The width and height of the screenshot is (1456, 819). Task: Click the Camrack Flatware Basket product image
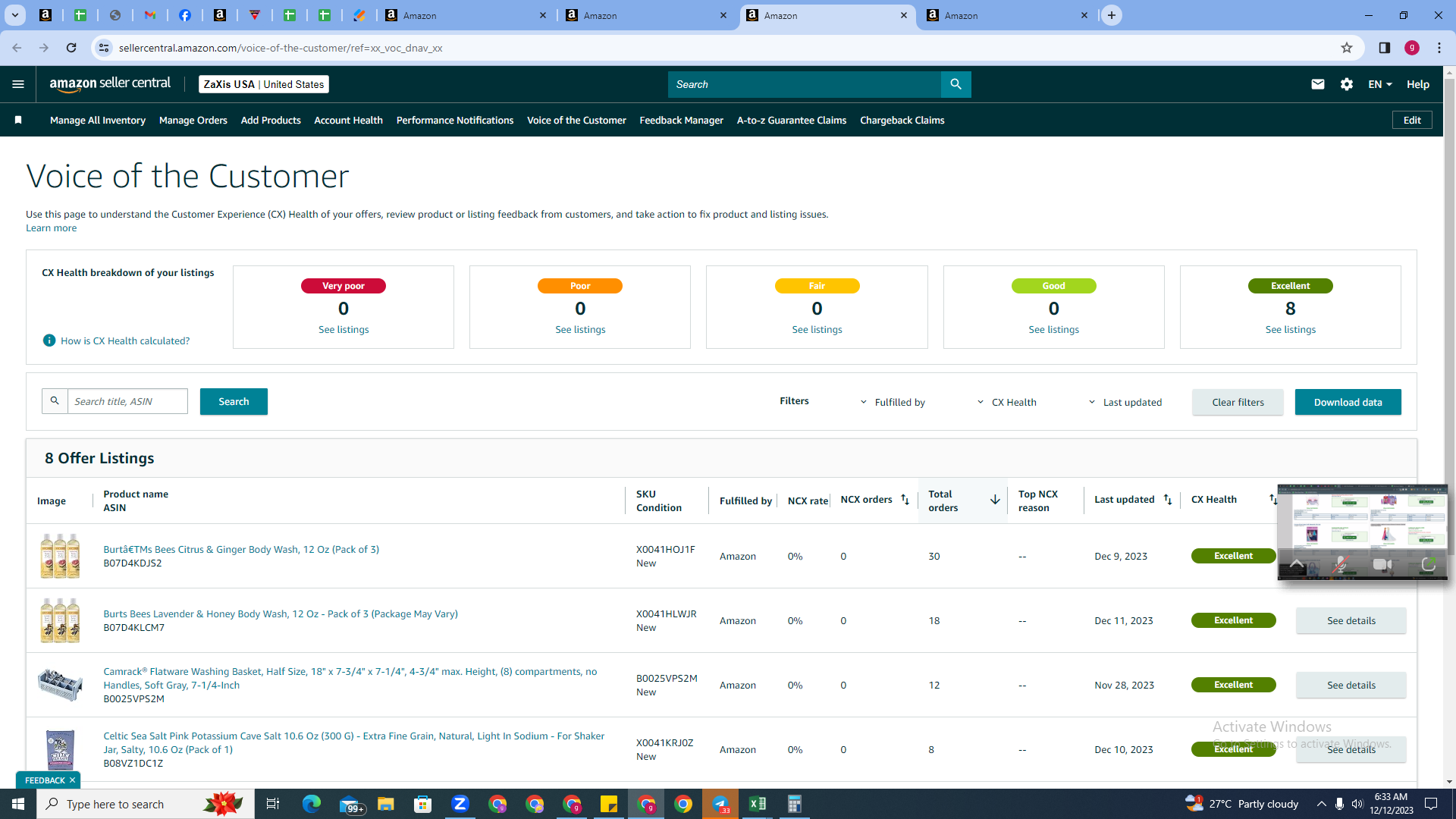click(60, 685)
